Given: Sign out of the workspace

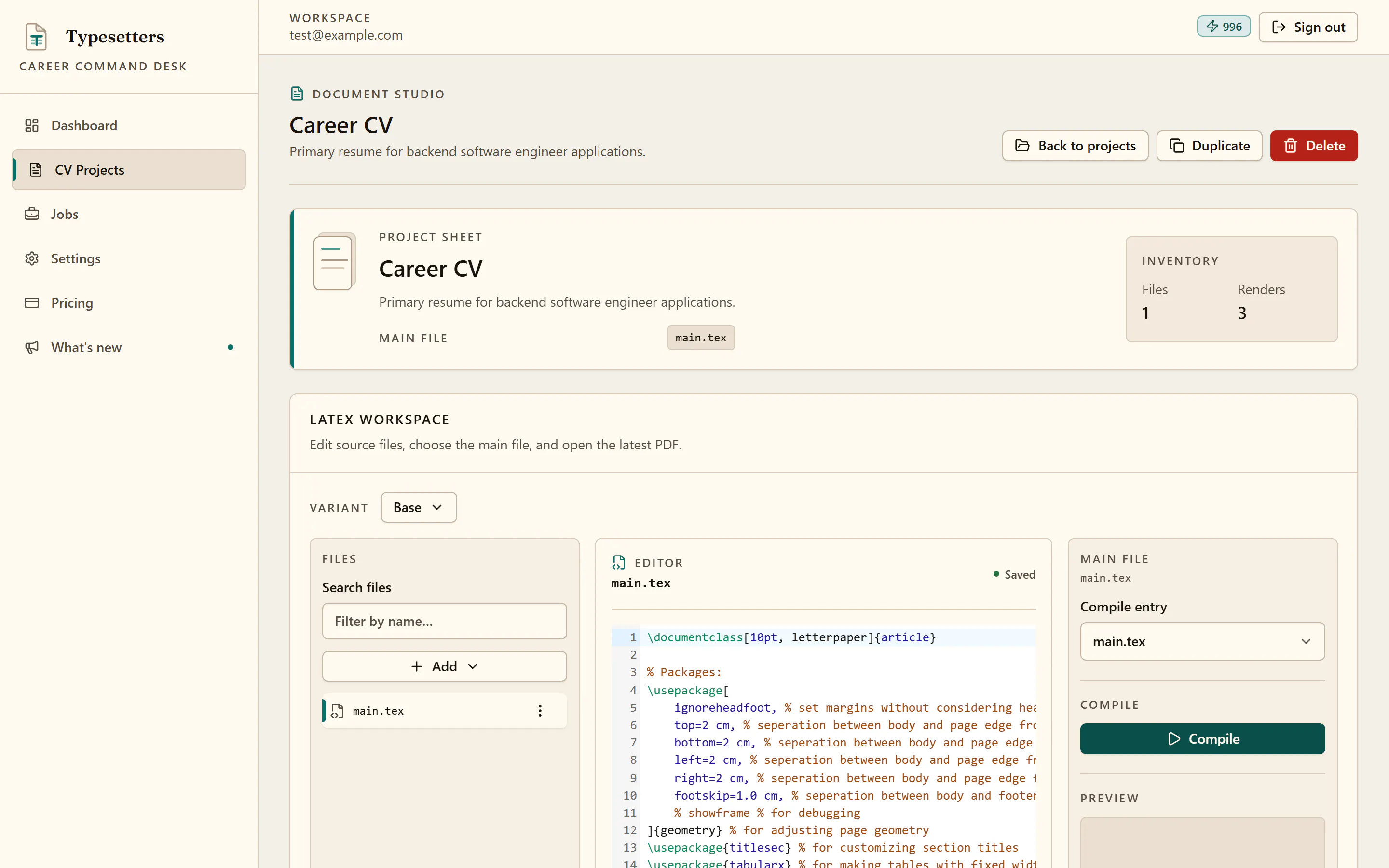Looking at the screenshot, I should click(x=1307, y=27).
